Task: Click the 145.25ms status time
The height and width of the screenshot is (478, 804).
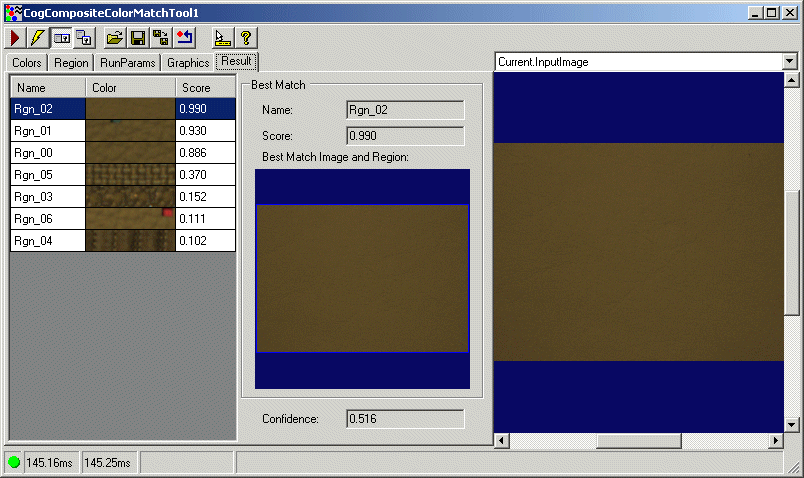Action: 108,463
